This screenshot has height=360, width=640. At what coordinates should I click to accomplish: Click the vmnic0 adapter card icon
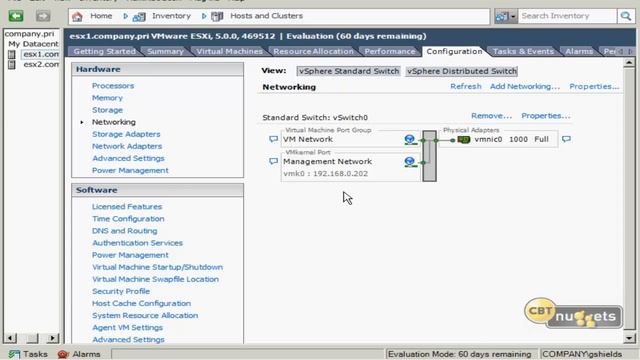[464, 140]
